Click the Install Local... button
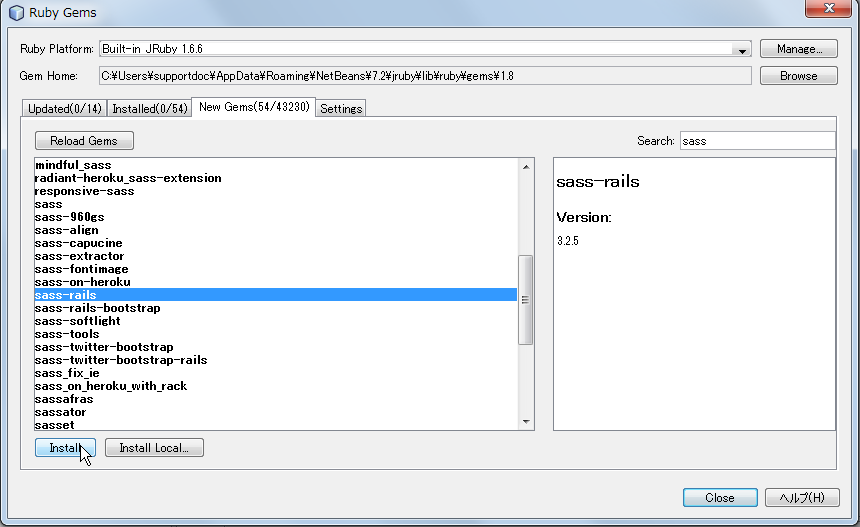Viewport: 860px width, 527px height. pyautogui.click(x=154, y=447)
